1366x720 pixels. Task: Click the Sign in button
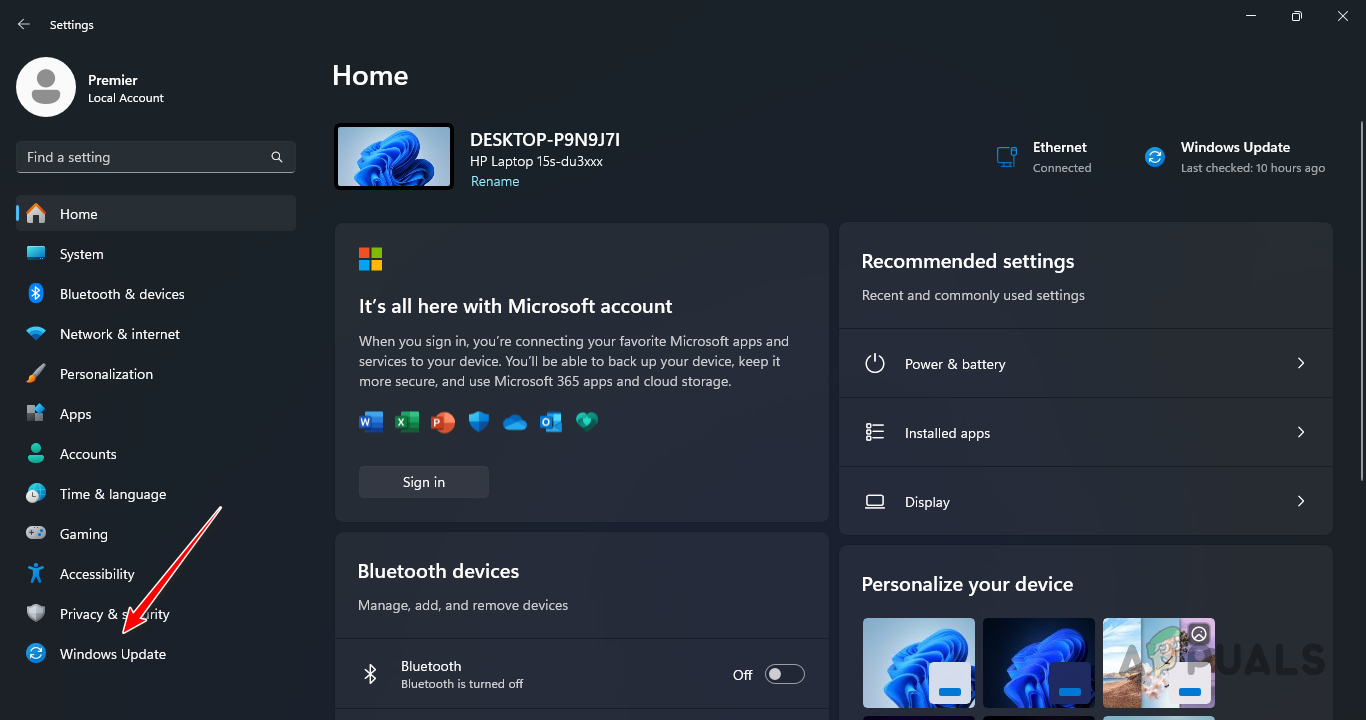point(423,481)
